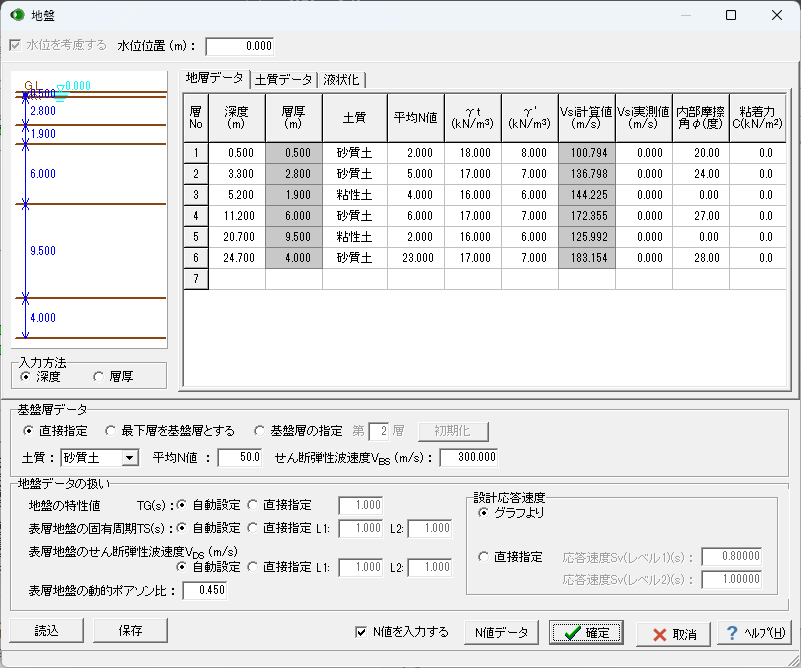
Task: Select 直接指定 for 設計応答速度
Action: (x=485, y=557)
